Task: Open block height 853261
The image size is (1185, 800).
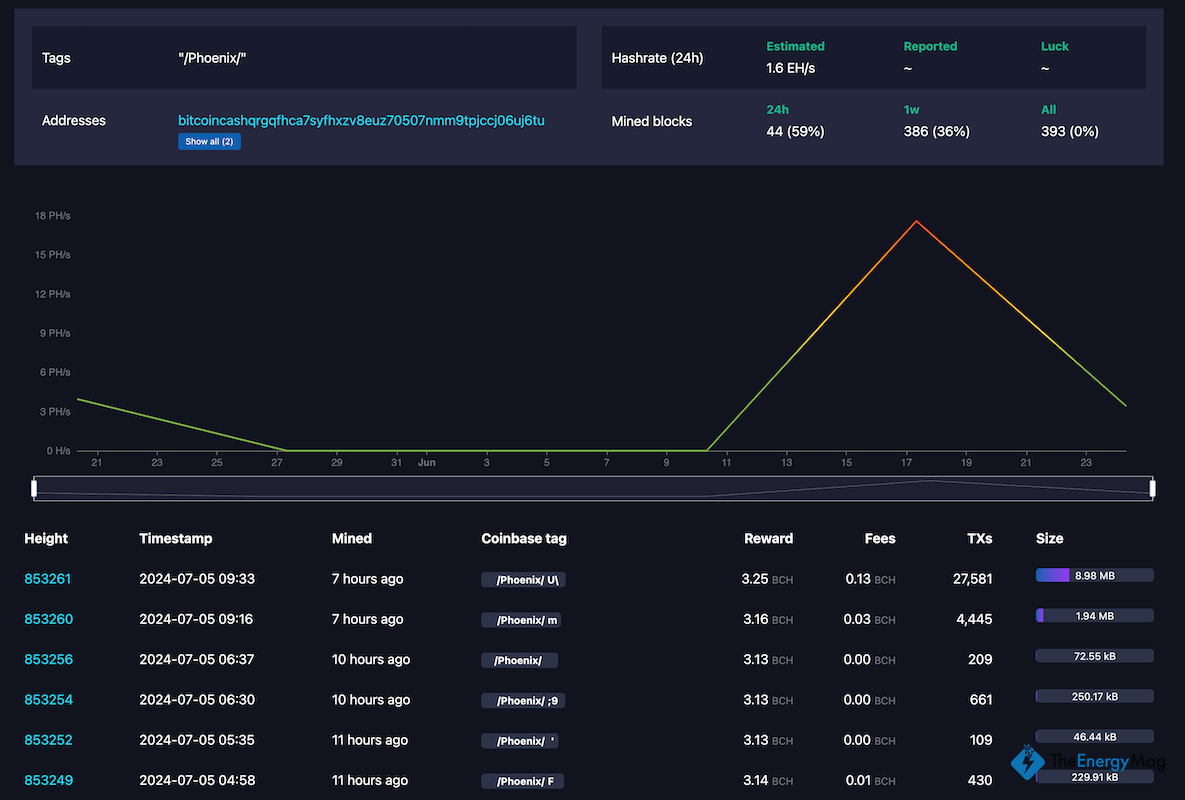Action: pos(48,579)
